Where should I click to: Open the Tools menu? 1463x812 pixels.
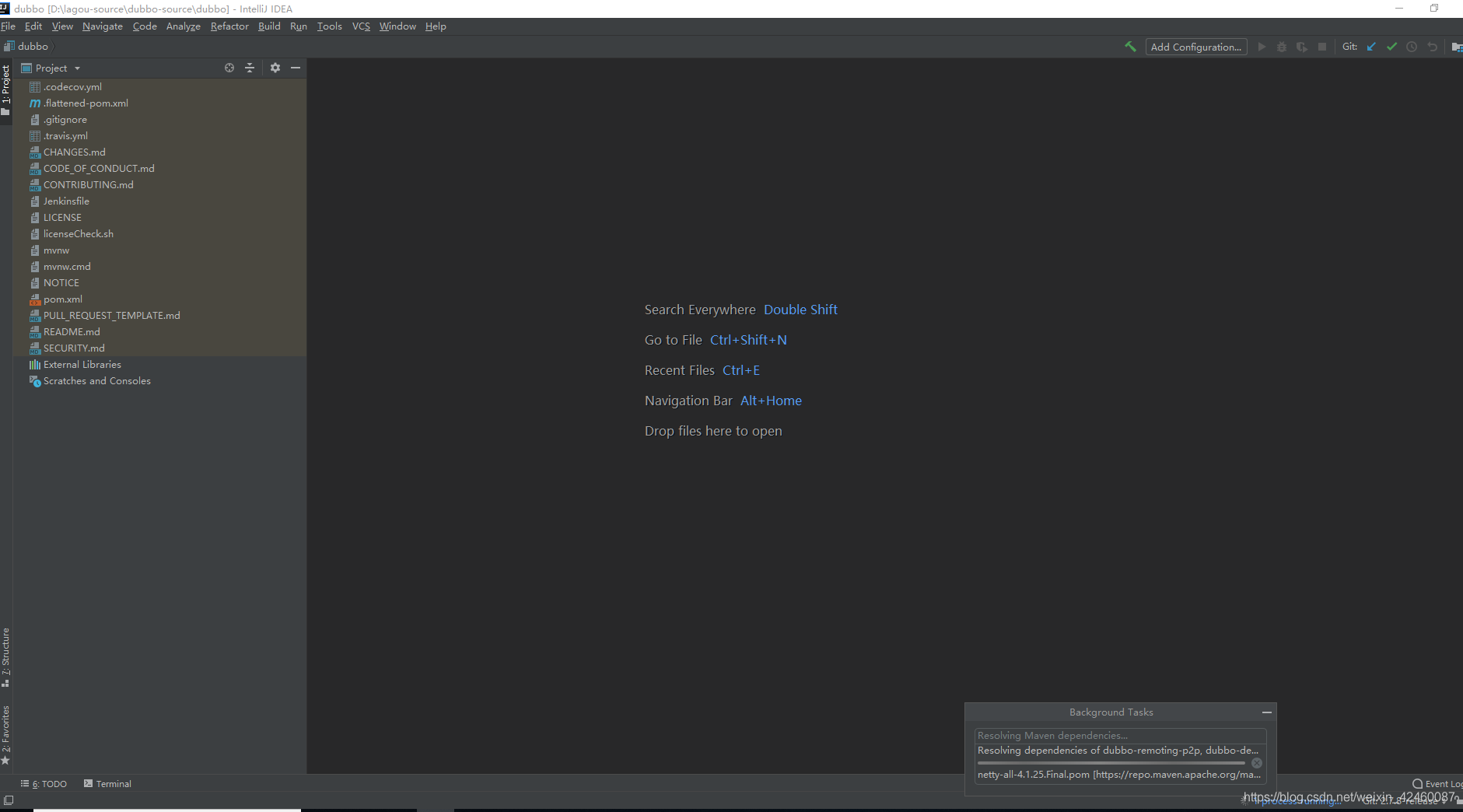click(330, 26)
